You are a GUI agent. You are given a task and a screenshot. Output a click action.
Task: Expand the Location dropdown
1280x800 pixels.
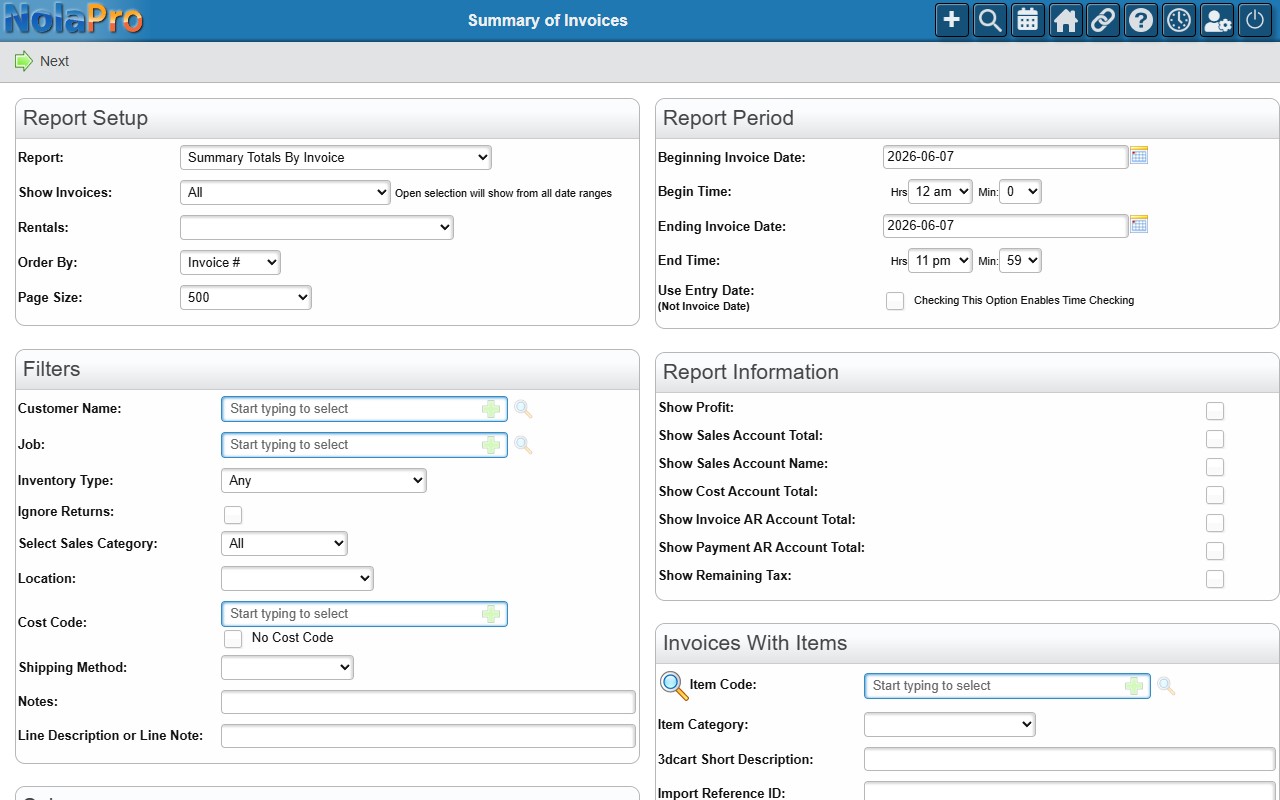point(297,578)
